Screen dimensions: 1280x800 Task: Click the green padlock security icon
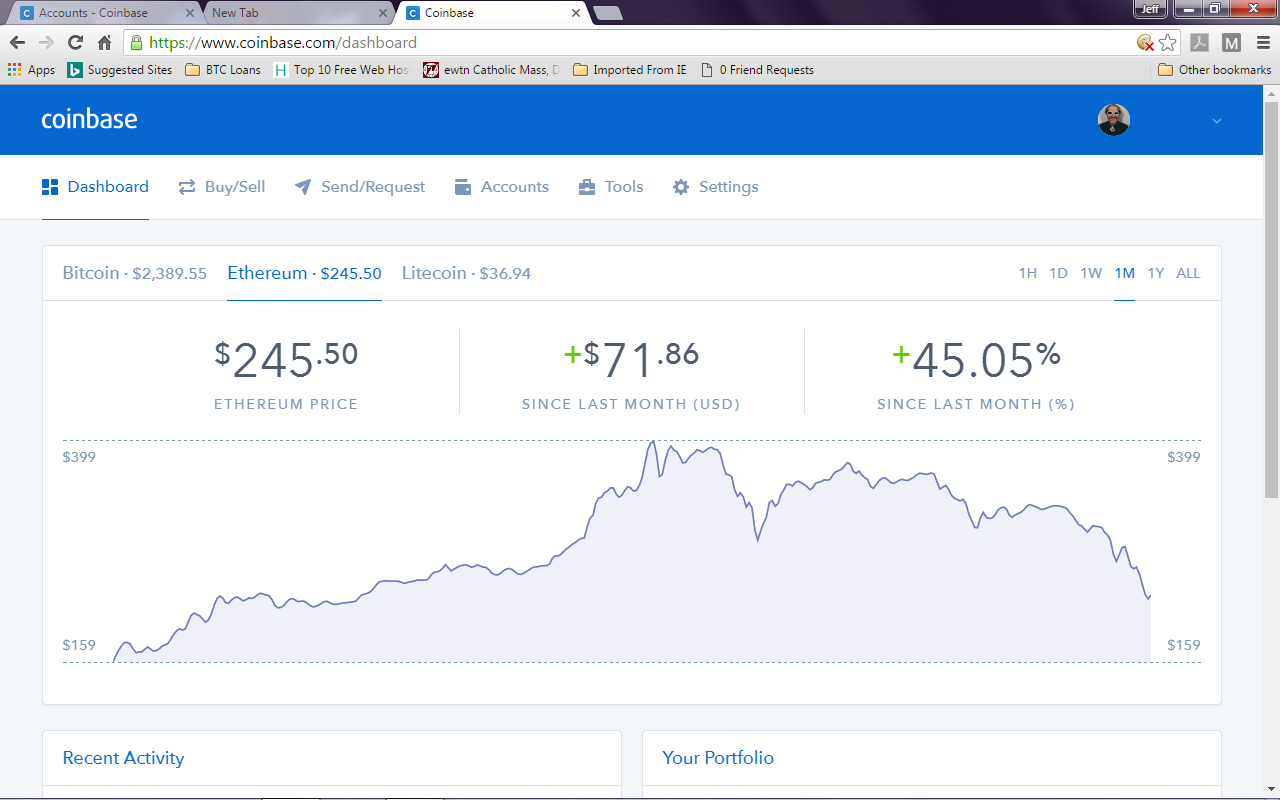(136, 43)
